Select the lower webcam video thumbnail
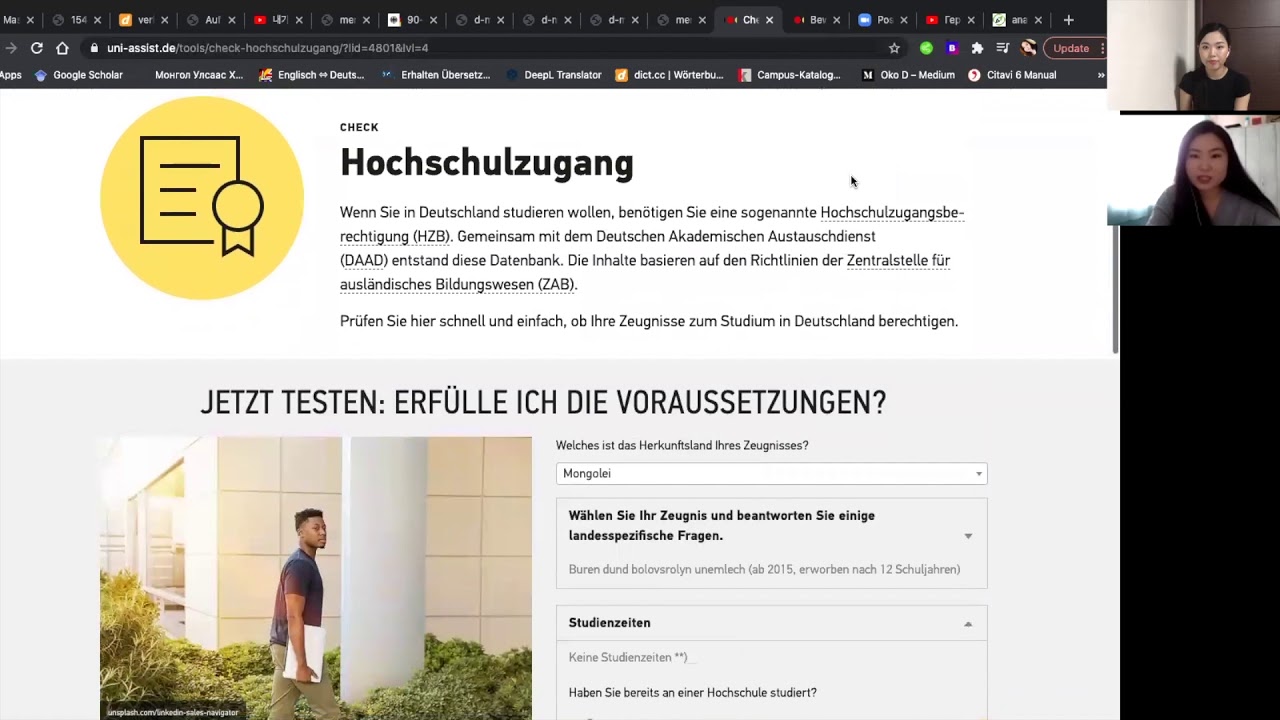 pyautogui.click(x=1194, y=170)
